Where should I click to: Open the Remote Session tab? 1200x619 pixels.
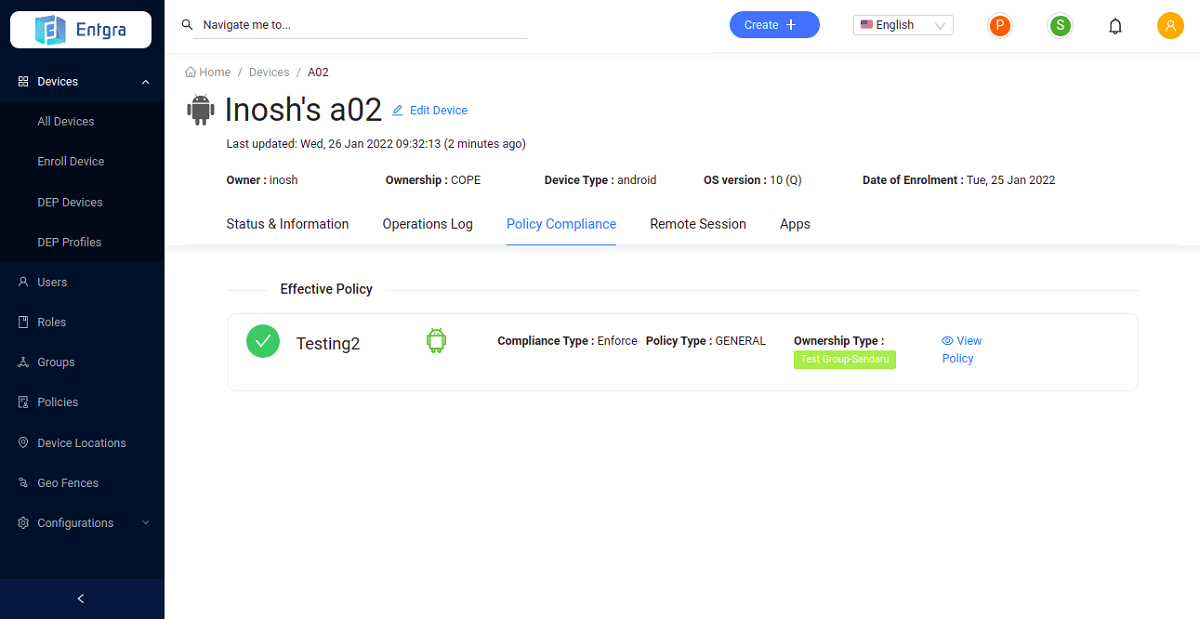click(x=698, y=224)
